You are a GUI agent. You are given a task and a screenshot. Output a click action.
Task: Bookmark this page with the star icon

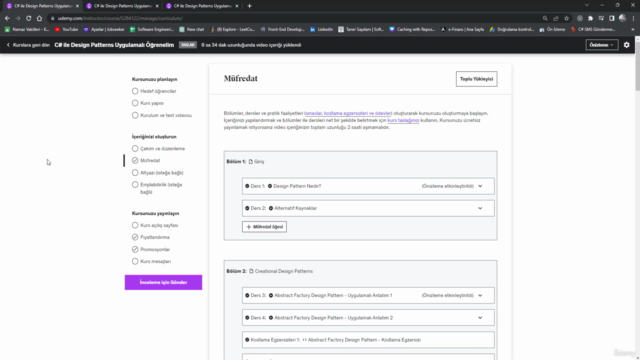point(567,18)
